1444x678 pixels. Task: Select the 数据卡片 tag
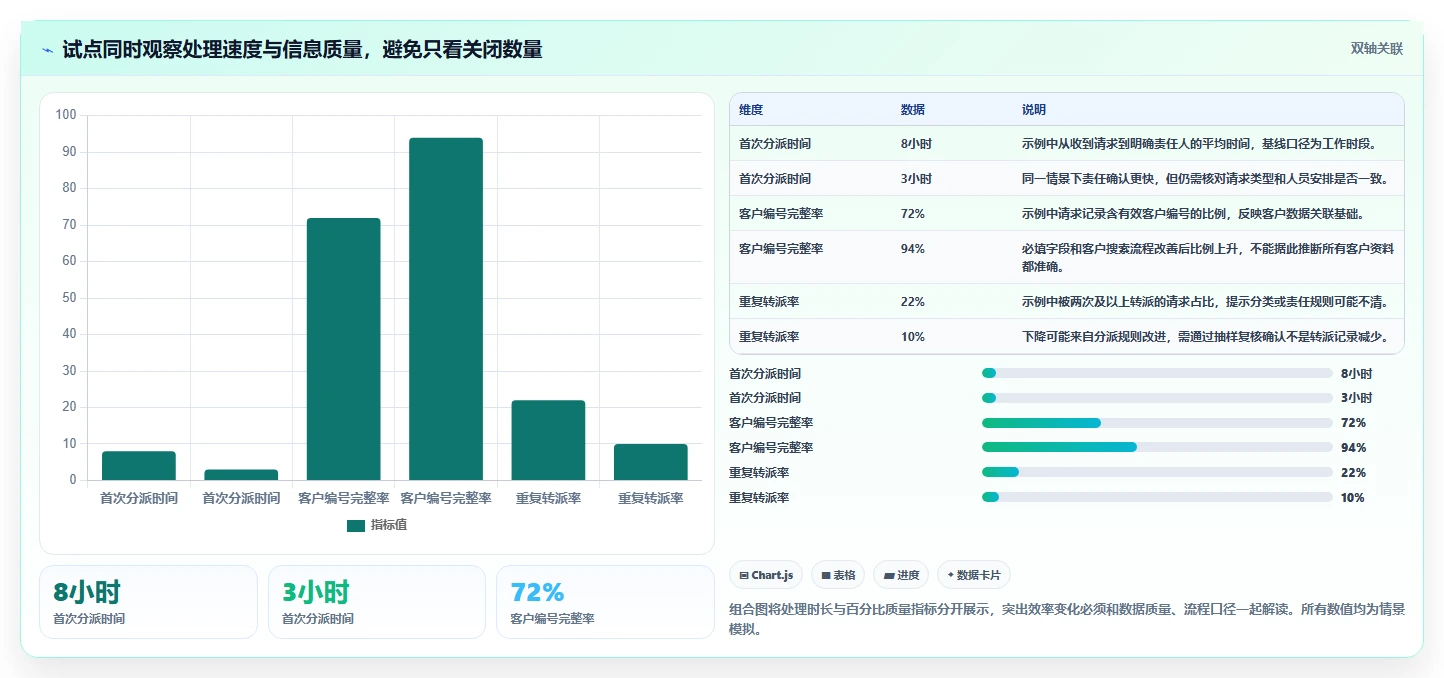[x=974, y=575]
